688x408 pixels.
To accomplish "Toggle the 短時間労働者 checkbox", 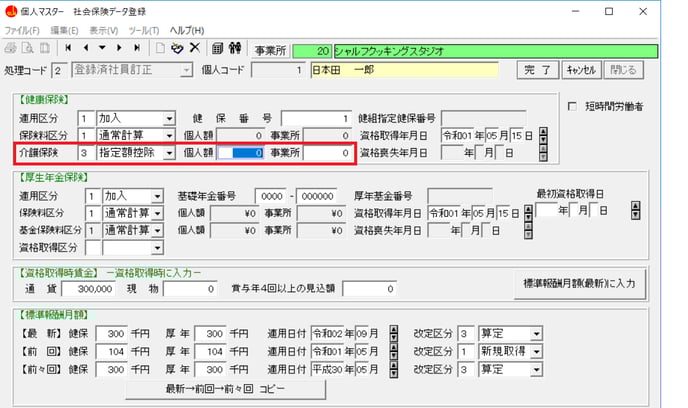I will pyautogui.click(x=572, y=106).
